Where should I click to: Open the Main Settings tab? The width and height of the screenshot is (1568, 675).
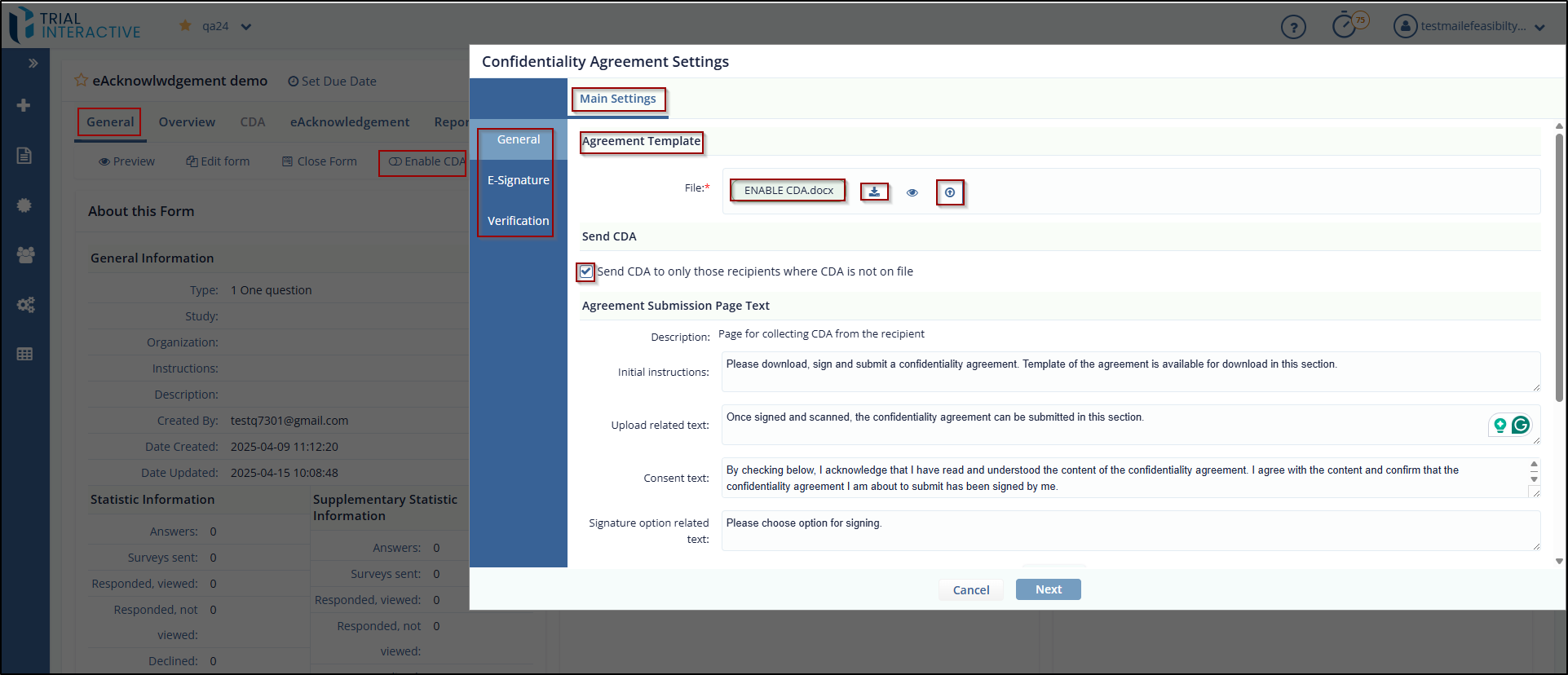(x=617, y=99)
